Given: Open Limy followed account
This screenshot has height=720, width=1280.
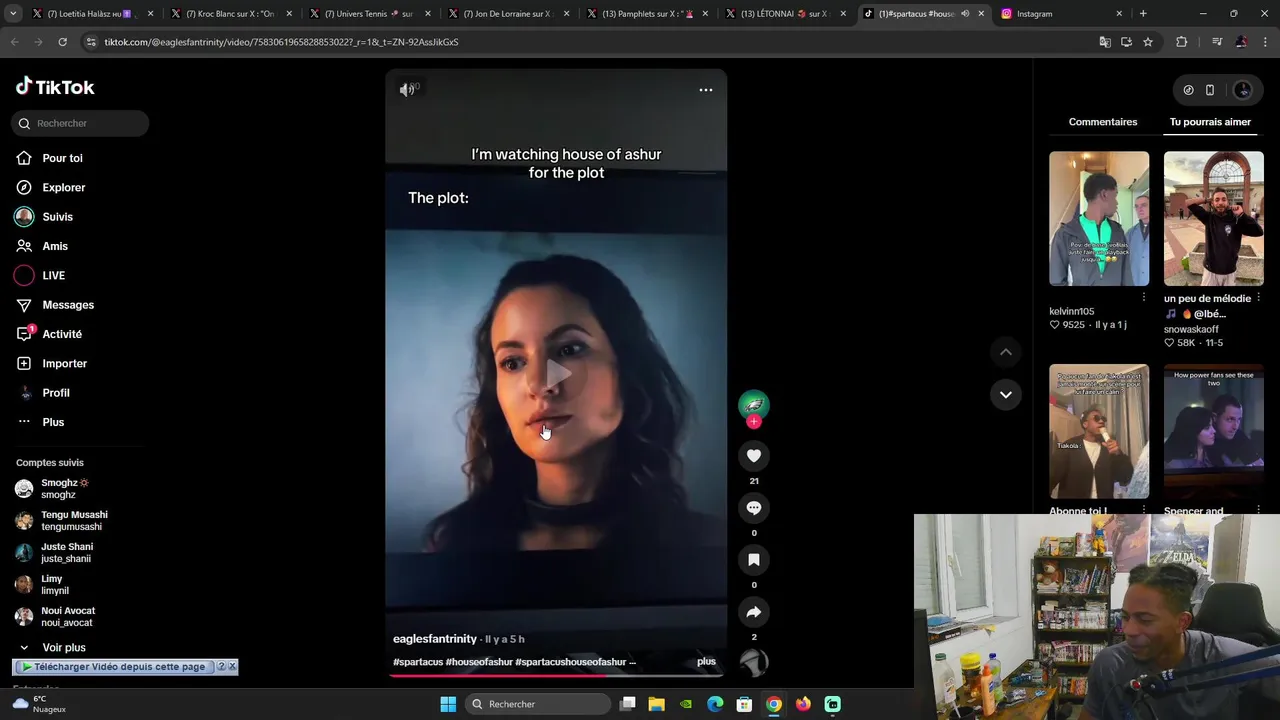Looking at the screenshot, I should 51,585.
